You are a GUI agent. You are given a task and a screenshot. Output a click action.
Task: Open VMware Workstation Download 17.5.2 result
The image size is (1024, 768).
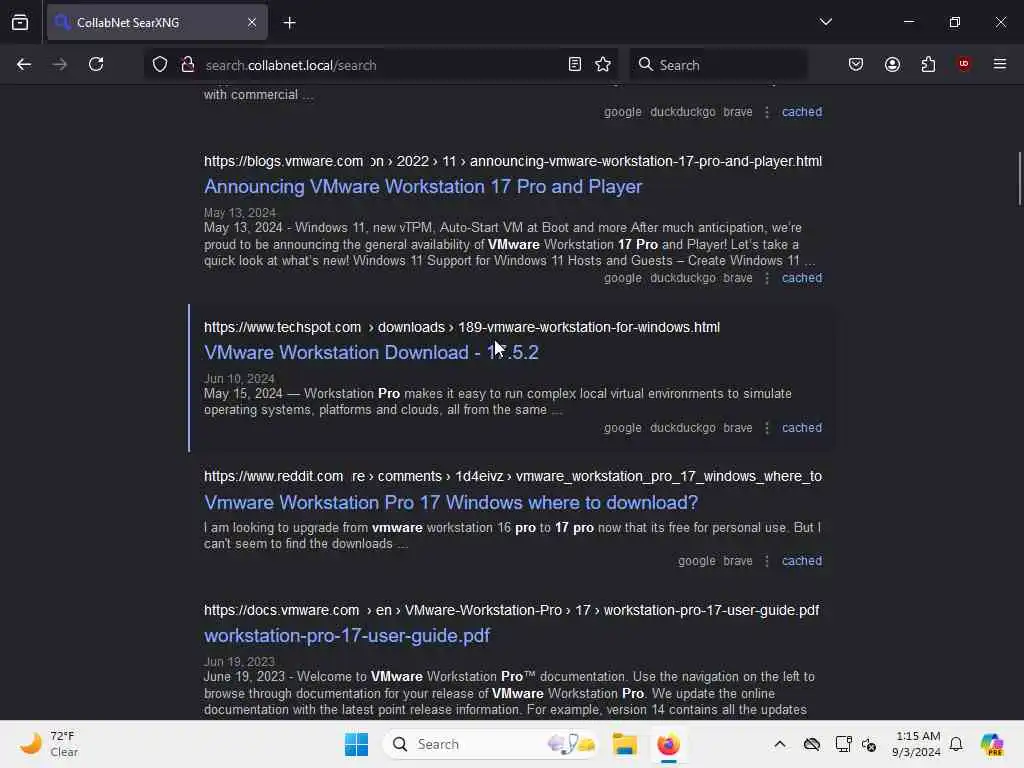pyautogui.click(x=371, y=353)
